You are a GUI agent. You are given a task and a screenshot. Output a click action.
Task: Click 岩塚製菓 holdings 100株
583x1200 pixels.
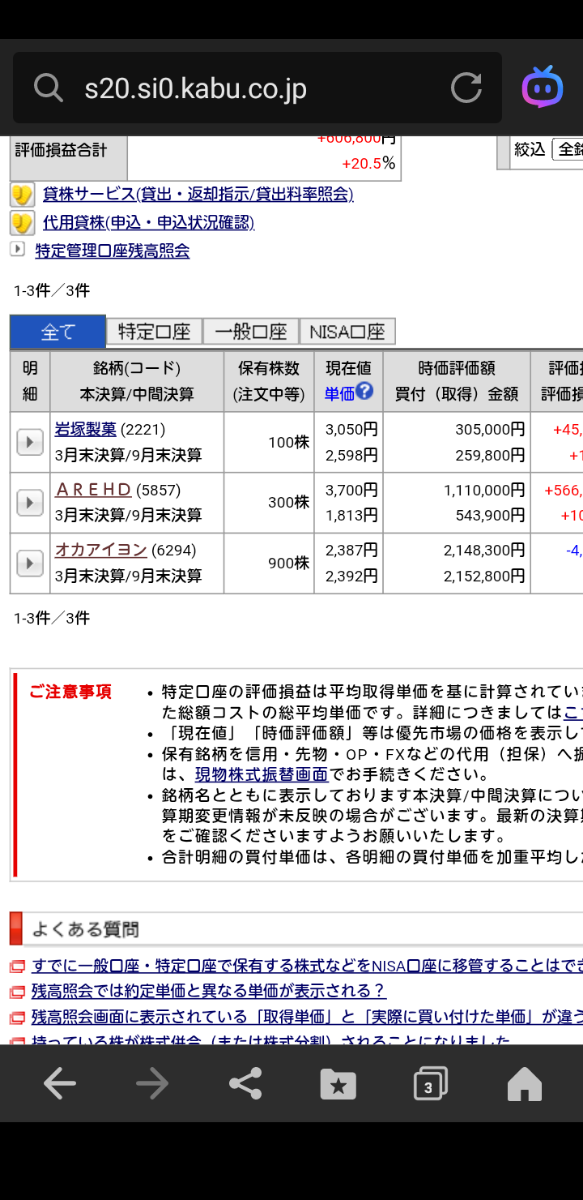coord(288,442)
